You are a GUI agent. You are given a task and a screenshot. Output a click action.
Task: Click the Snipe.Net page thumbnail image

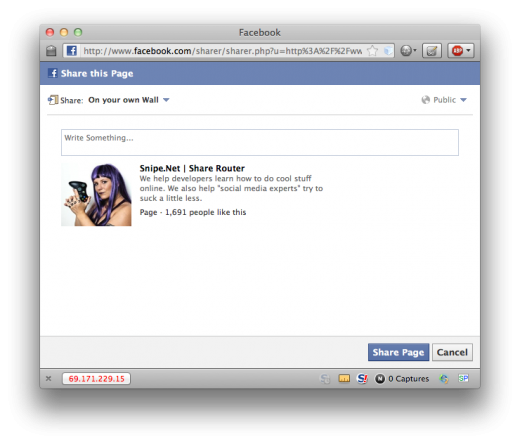(96, 195)
